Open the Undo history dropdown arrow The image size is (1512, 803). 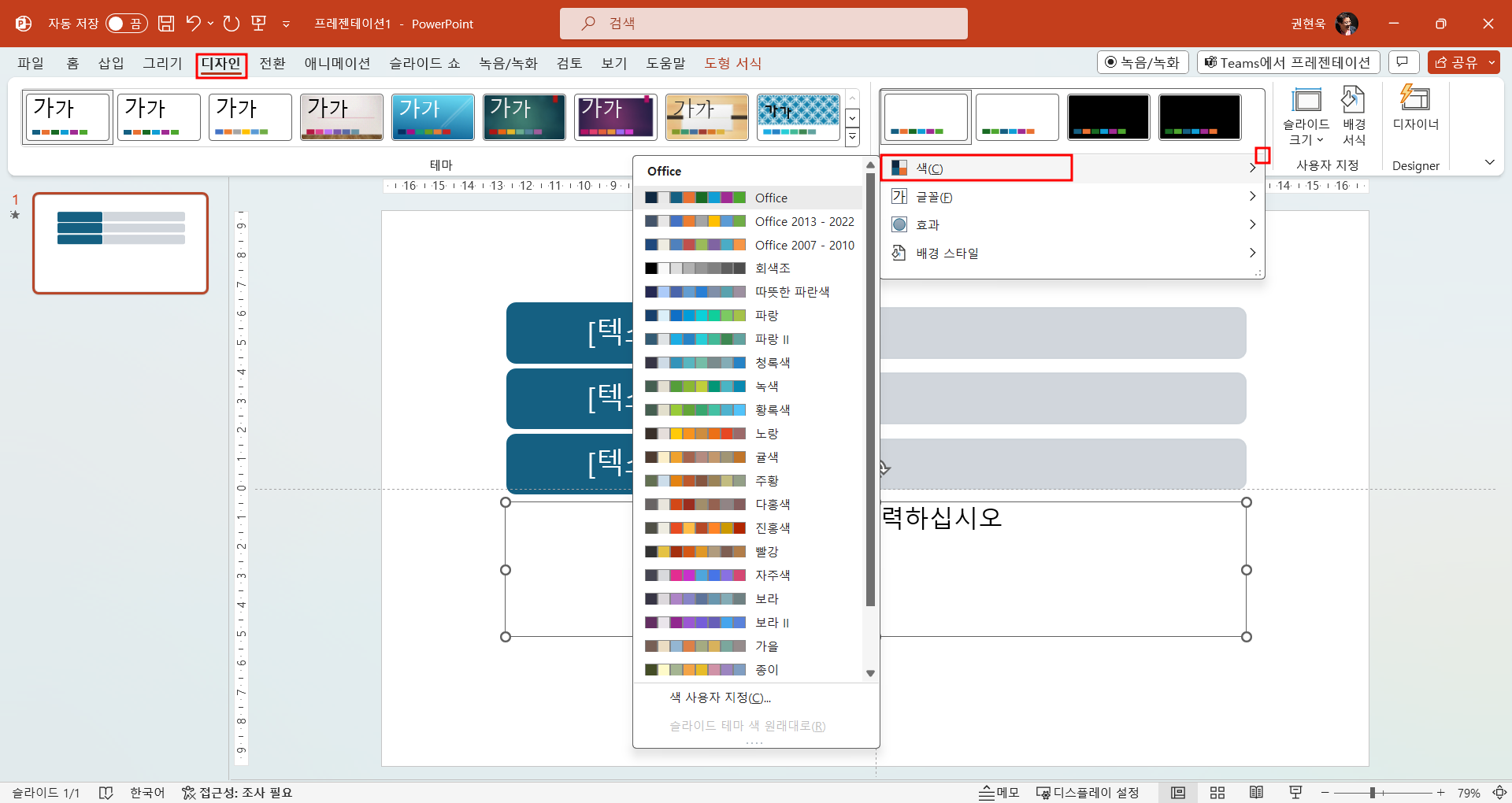(x=210, y=24)
